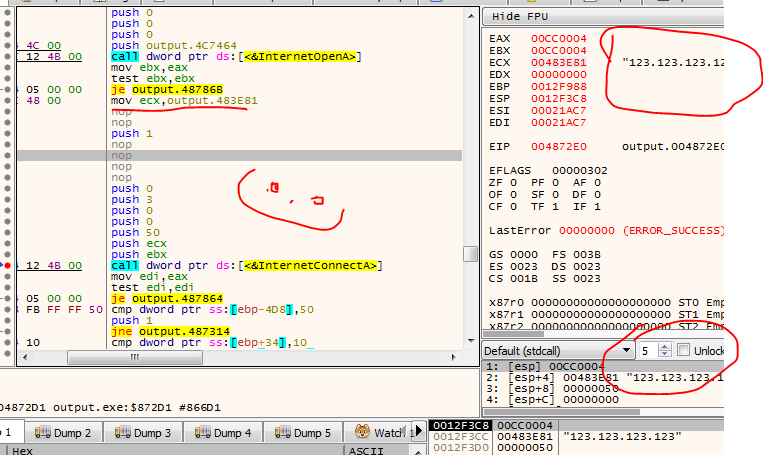The image size is (763, 455).
Task: Select the Dump 5 tab
Action: coord(301,433)
